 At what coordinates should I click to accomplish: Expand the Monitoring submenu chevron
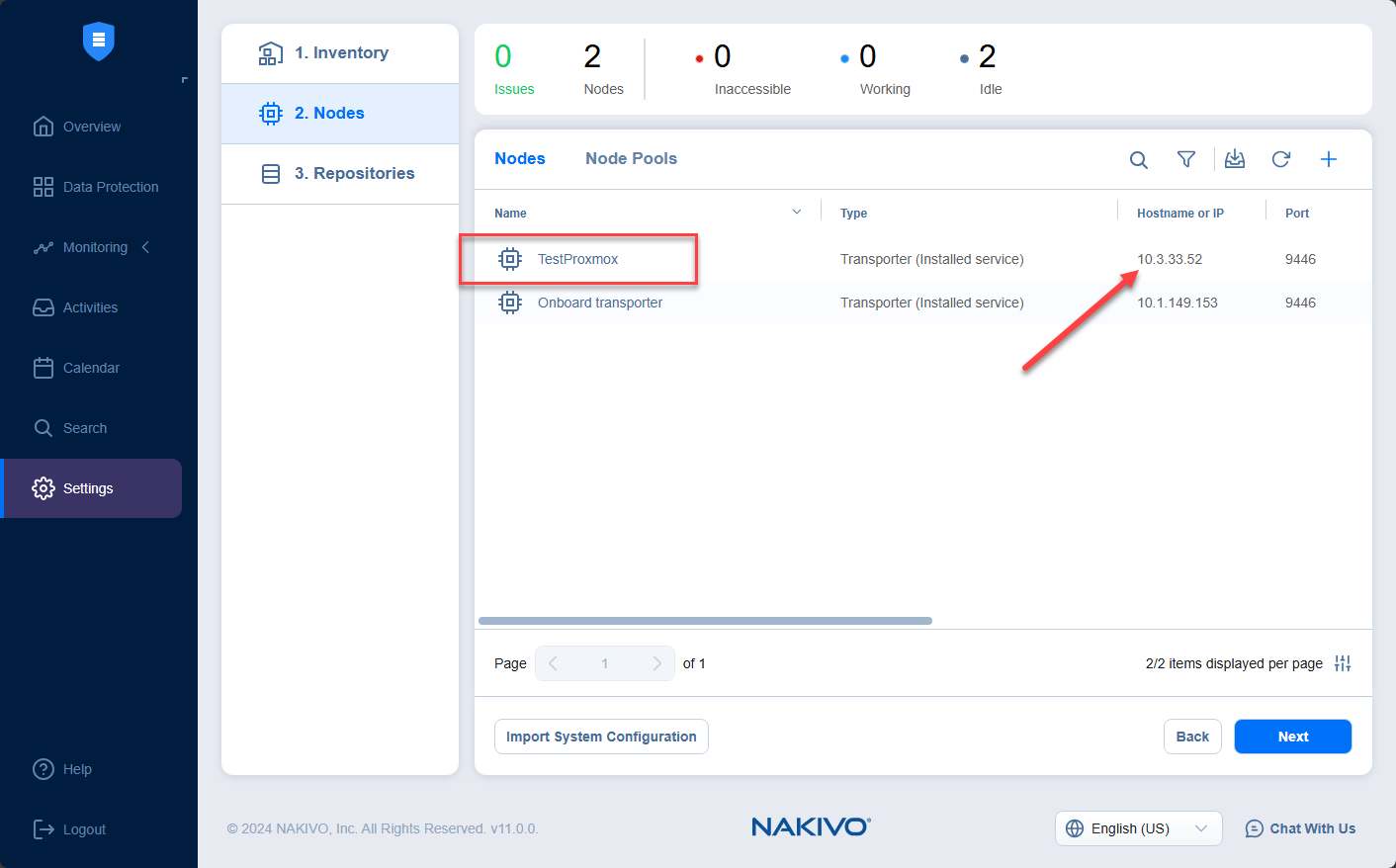click(146, 247)
